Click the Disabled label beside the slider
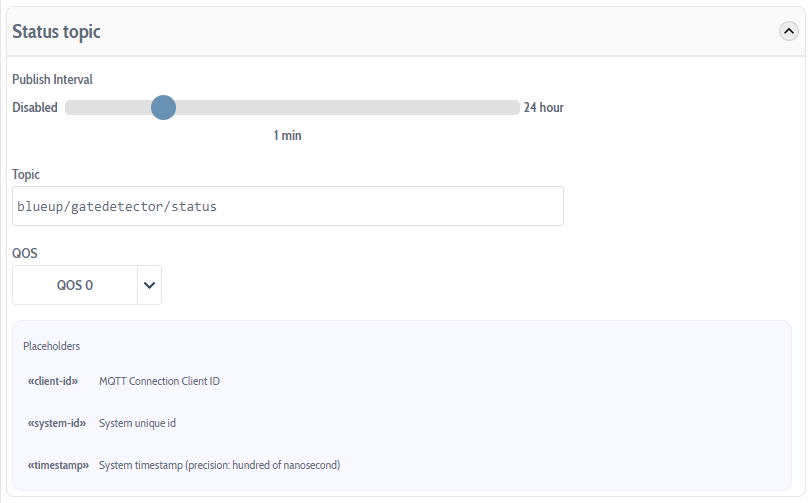812x503 pixels. [x=35, y=107]
